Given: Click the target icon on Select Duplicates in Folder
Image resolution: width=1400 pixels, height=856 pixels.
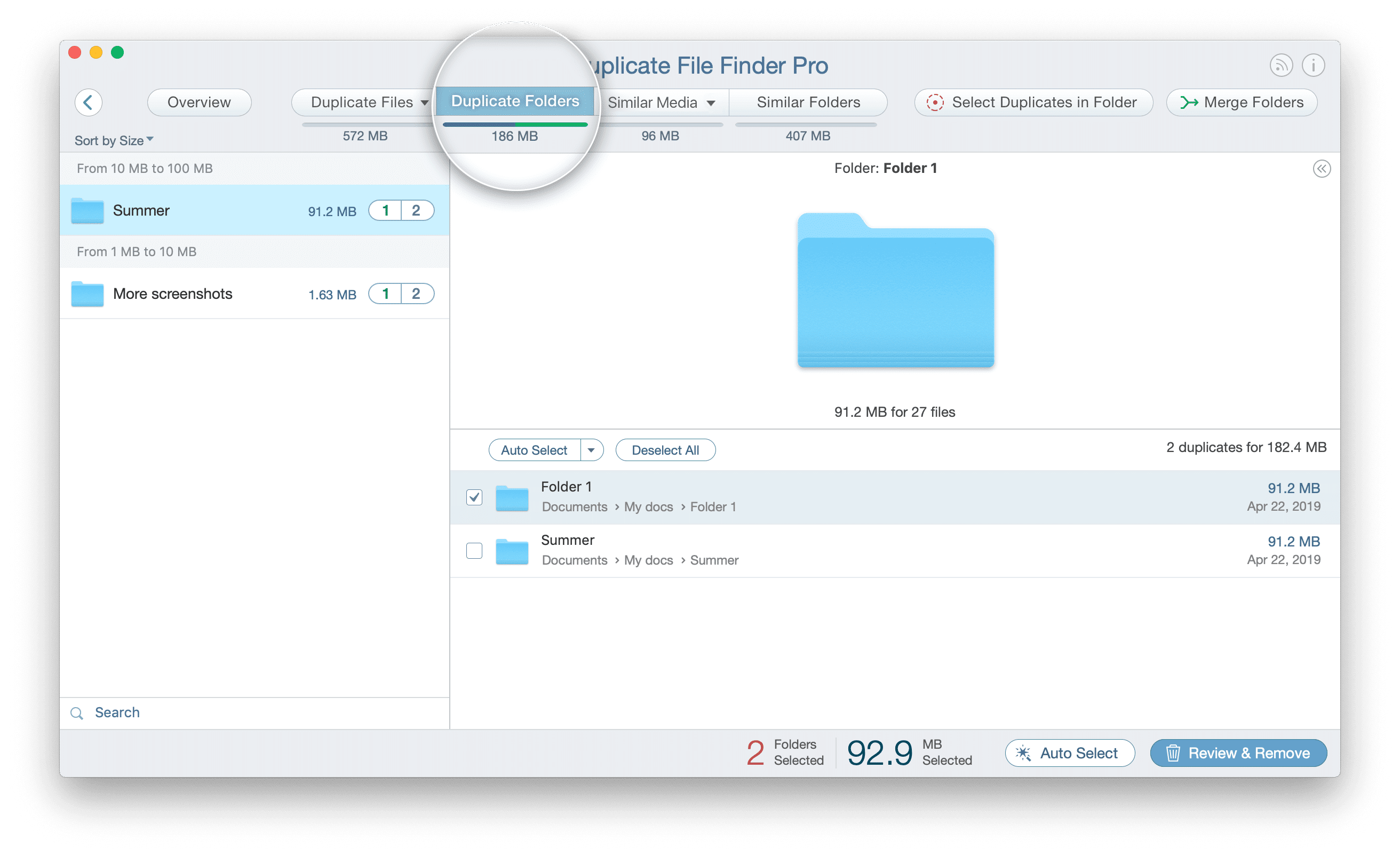Looking at the screenshot, I should [934, 102].
